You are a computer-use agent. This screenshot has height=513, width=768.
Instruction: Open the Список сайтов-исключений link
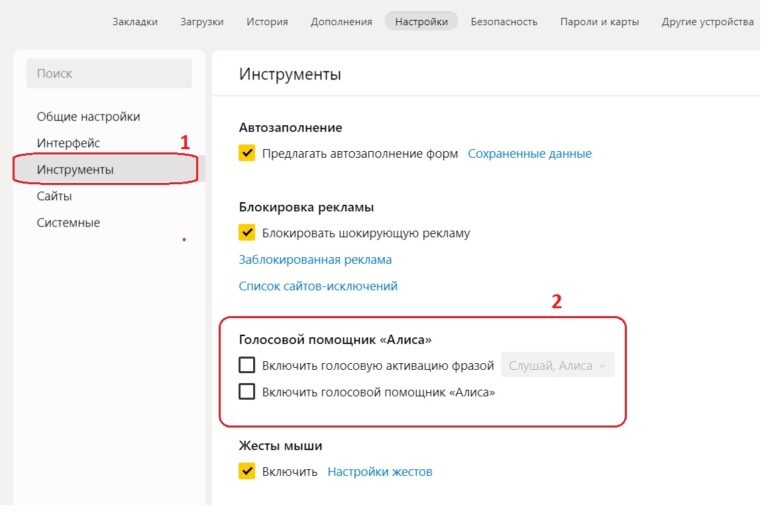click(318, 286)
